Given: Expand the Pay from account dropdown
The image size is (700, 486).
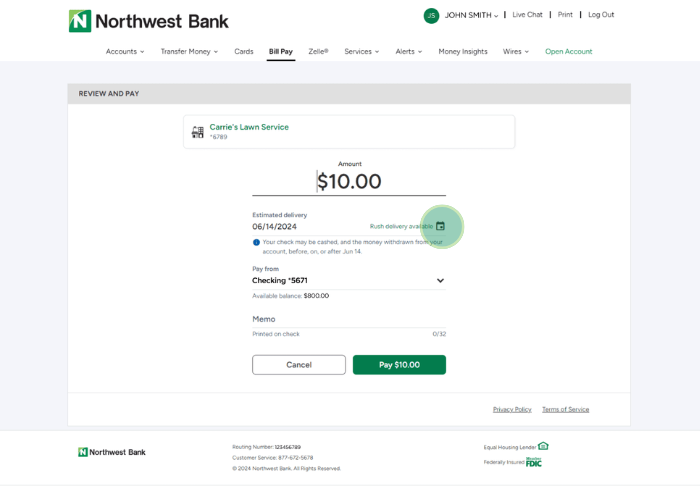Looking at the screenshot, I should [440, 281].
